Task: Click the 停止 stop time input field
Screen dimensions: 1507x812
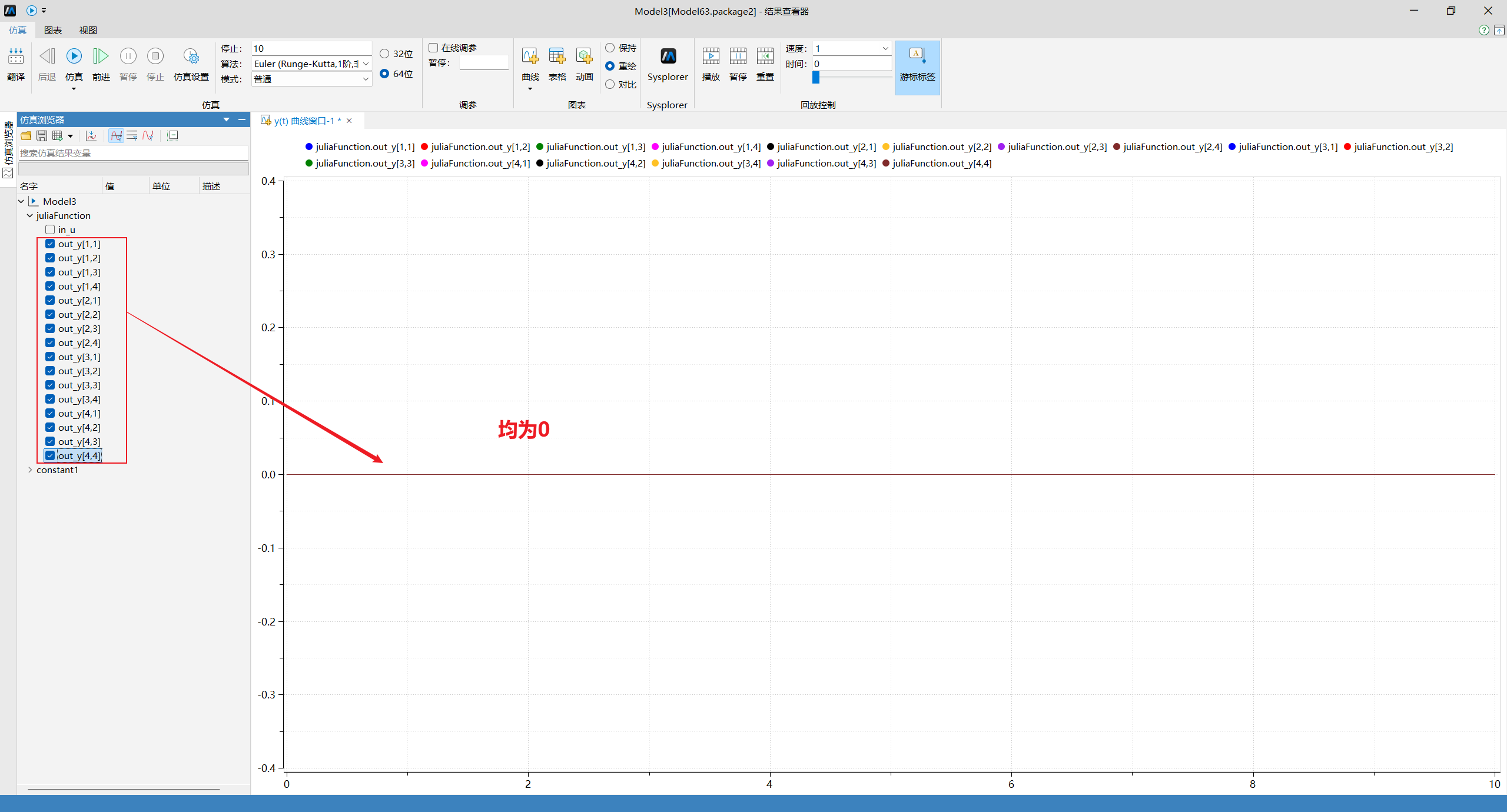Action: click(311, 48)
